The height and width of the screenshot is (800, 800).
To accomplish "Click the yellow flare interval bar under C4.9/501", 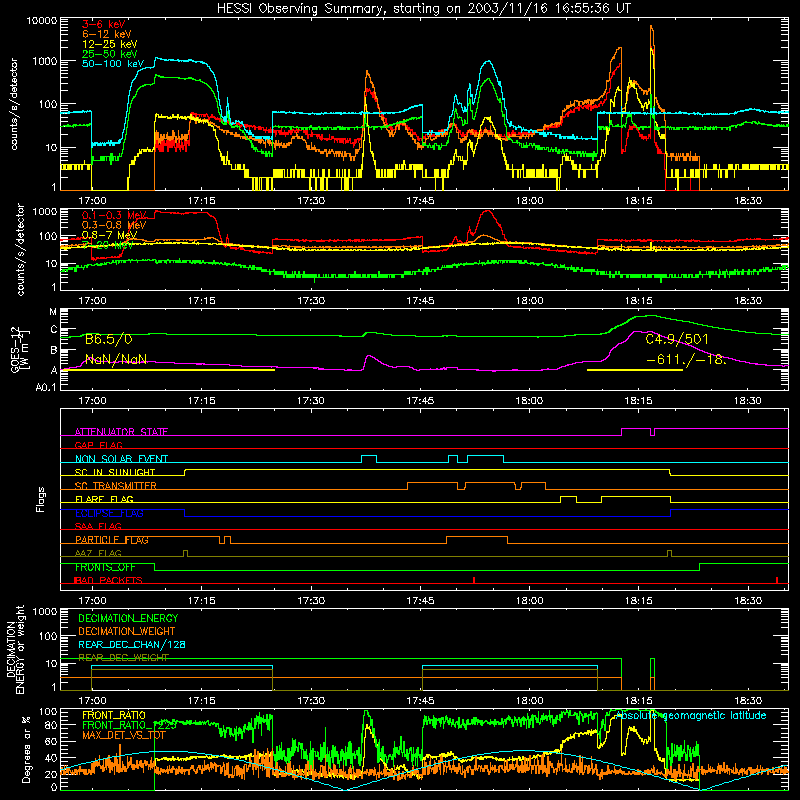I will click(x=635, y=369).
